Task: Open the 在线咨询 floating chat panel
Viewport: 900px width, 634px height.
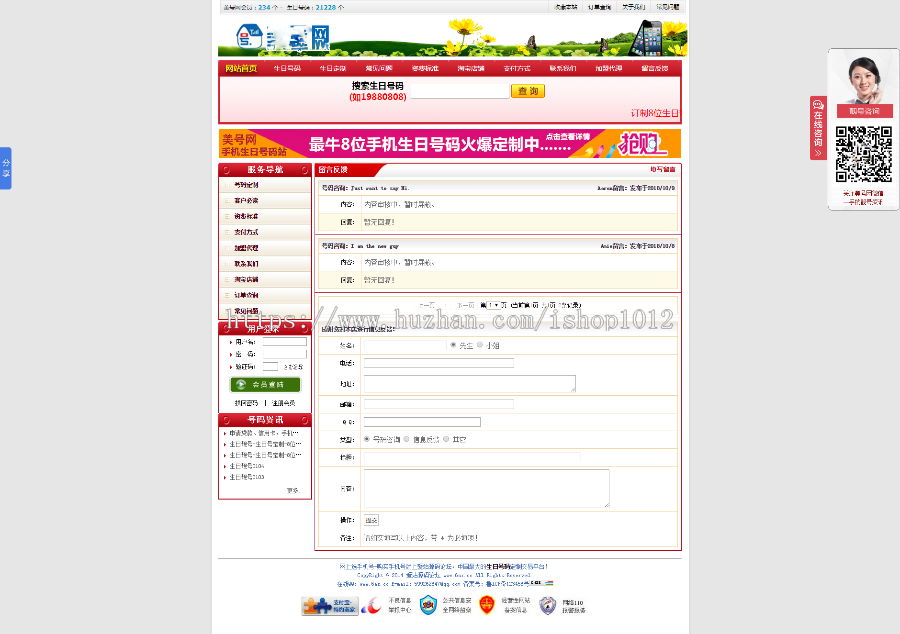Action: pos(817,128)
